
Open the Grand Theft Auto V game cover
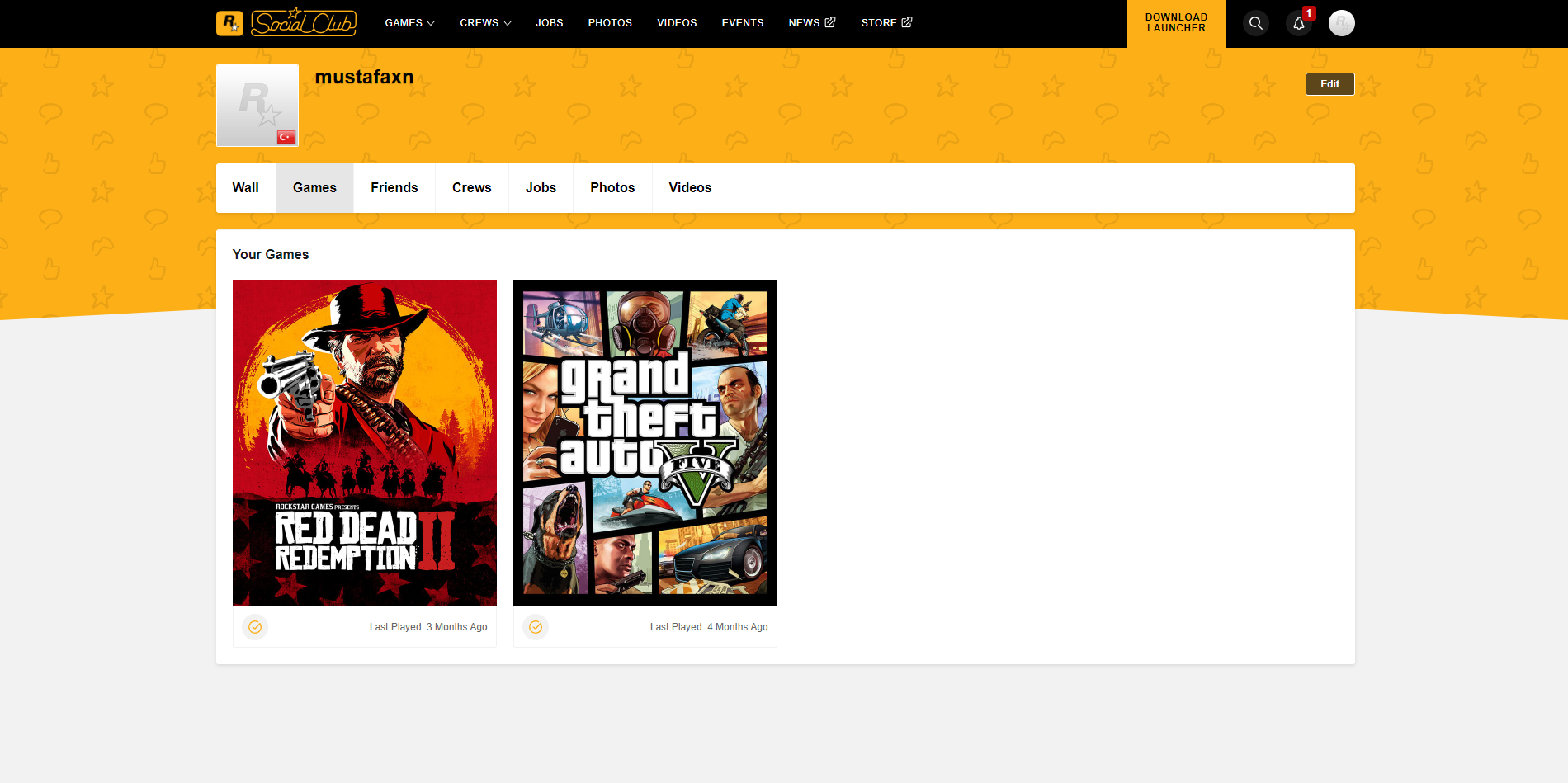(x=645, y=442)
